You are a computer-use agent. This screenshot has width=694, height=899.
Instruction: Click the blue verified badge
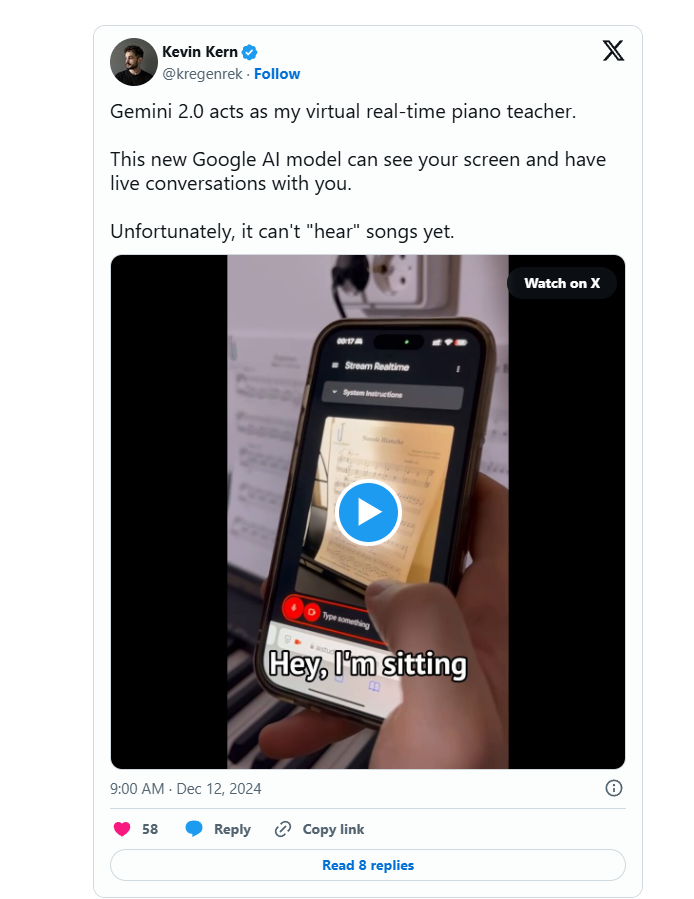(x=249, y=52)
